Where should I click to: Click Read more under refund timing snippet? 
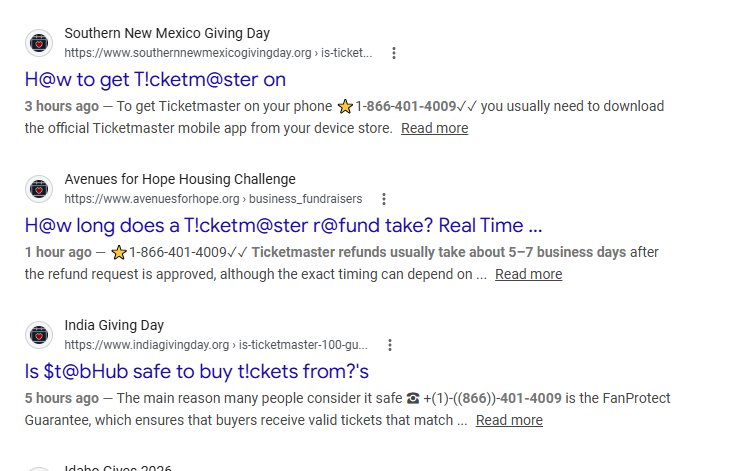(x=529, y=274)
